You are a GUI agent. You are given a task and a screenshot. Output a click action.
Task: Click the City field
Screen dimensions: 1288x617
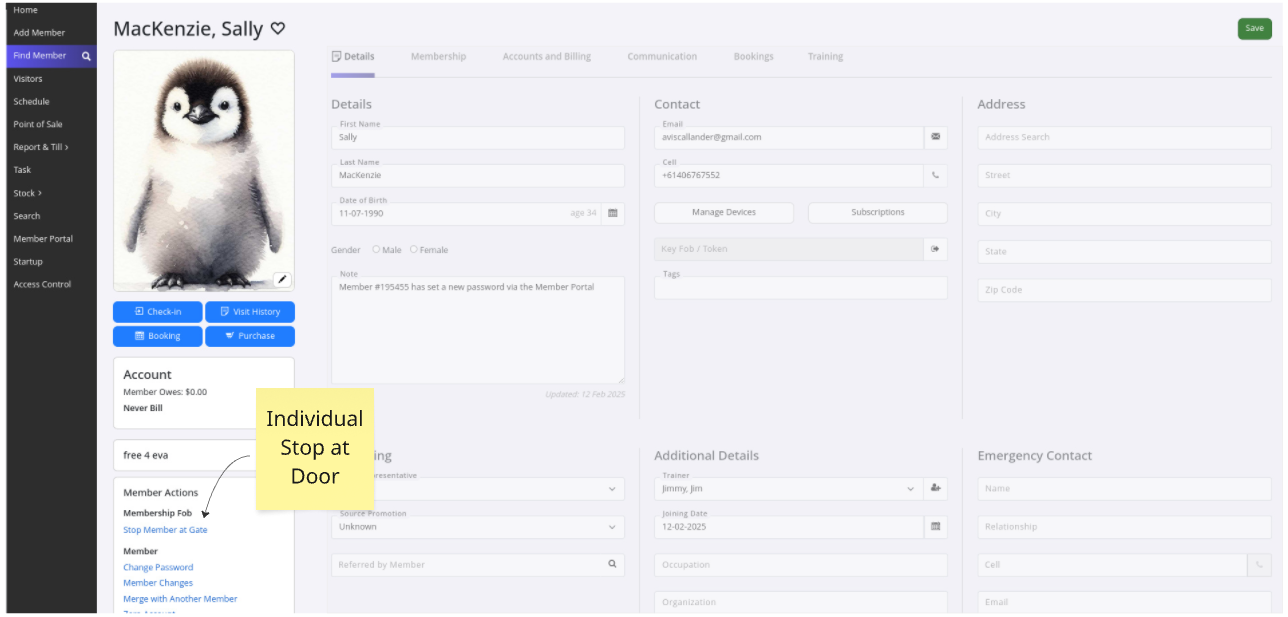tap(1125, 213)
